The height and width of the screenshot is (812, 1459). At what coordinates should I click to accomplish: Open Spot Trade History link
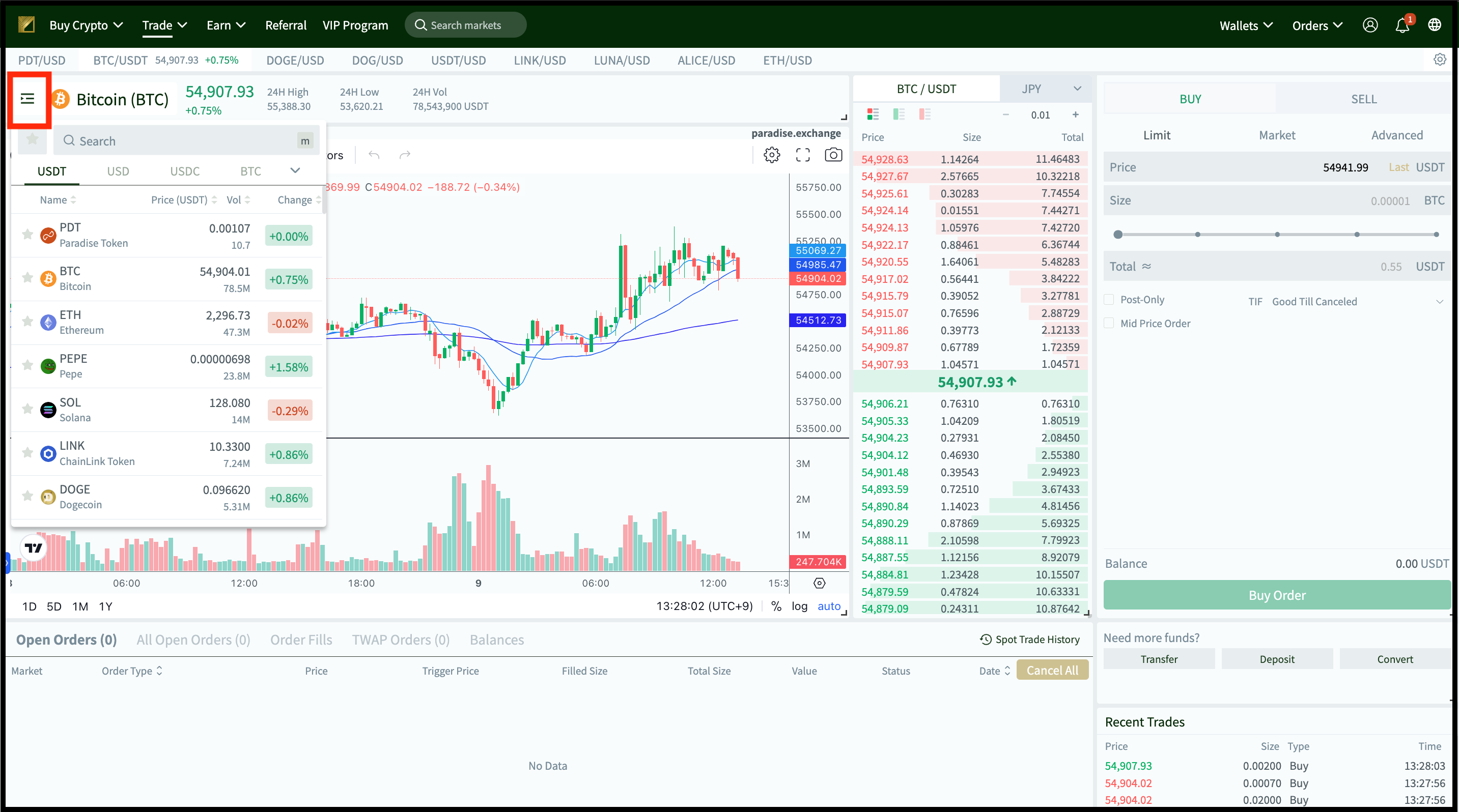point(1030,640)
